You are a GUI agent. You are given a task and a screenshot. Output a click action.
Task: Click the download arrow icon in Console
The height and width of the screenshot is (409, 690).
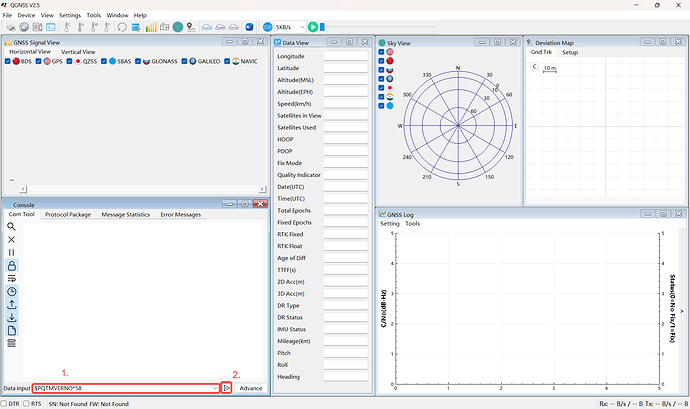click(11, 317)
